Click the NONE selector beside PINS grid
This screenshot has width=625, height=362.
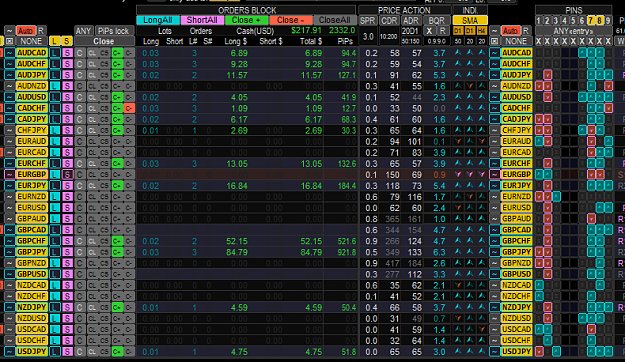coord(516,41)
